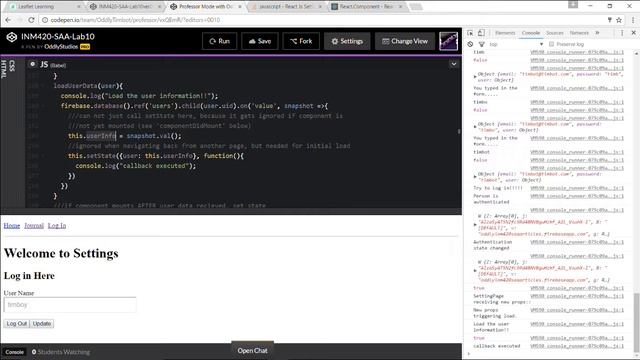Open the DevTools three-dot menu

pyautogui.click(x=622, y=33)
